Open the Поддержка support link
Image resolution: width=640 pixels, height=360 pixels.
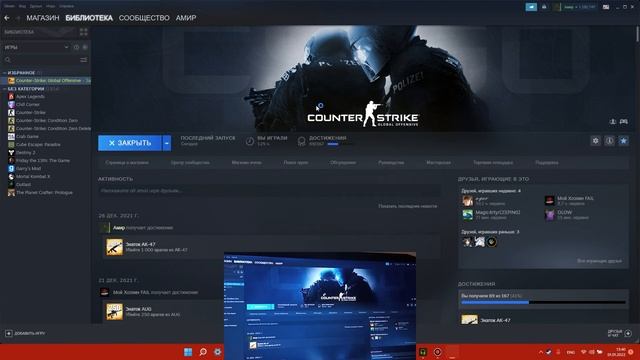point(547,162)
